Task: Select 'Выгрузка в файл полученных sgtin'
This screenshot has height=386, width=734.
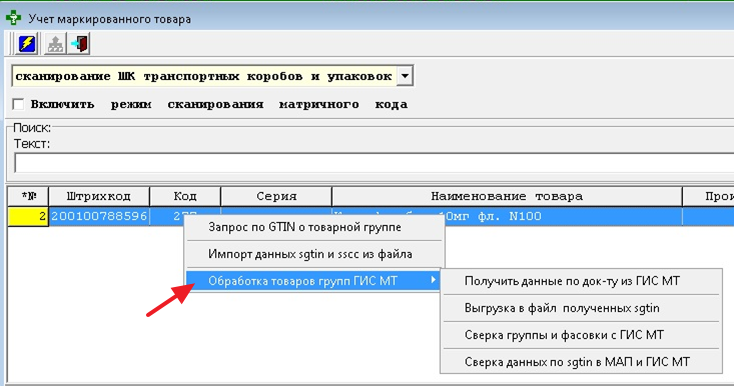Action: click(581, 308)
